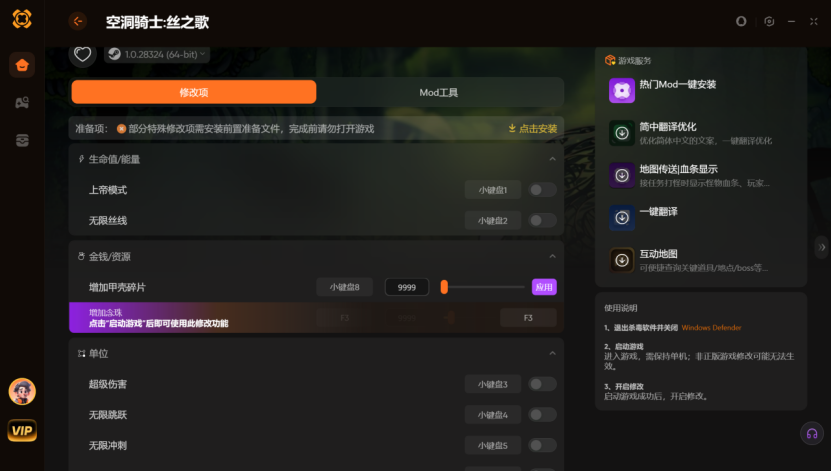This screenshot has width=831, height=471.
Task: Change 无限丝线 hotkey 小键盘2
Action: [x=493, y=220]
